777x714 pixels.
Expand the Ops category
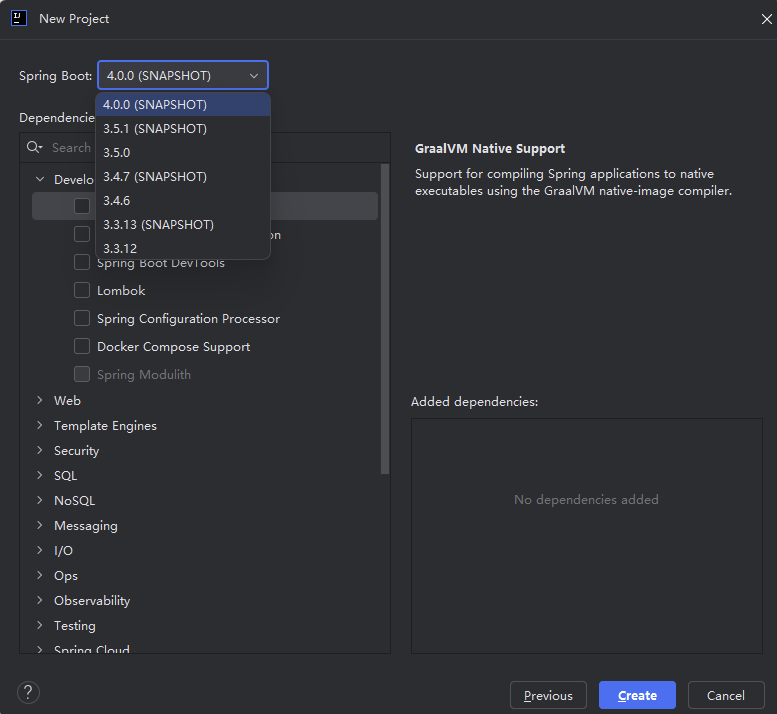pyautogui.click(x=40, y=575)
